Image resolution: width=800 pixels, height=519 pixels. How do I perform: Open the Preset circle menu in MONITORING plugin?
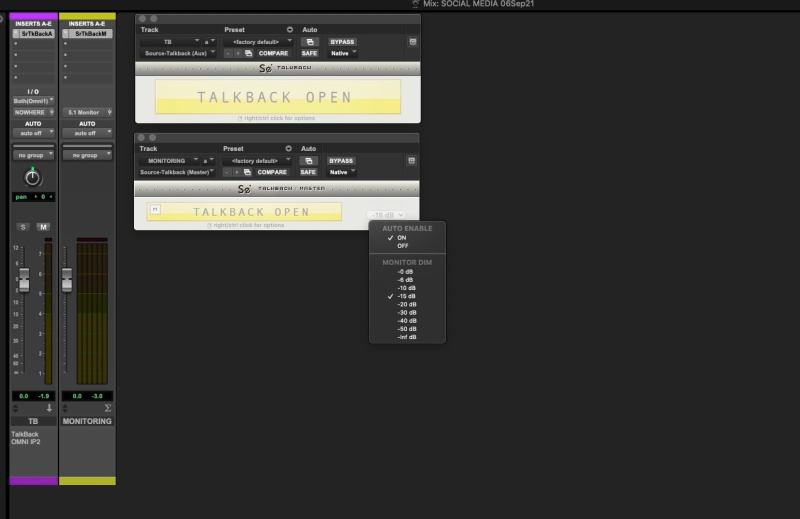click(290, 148)
